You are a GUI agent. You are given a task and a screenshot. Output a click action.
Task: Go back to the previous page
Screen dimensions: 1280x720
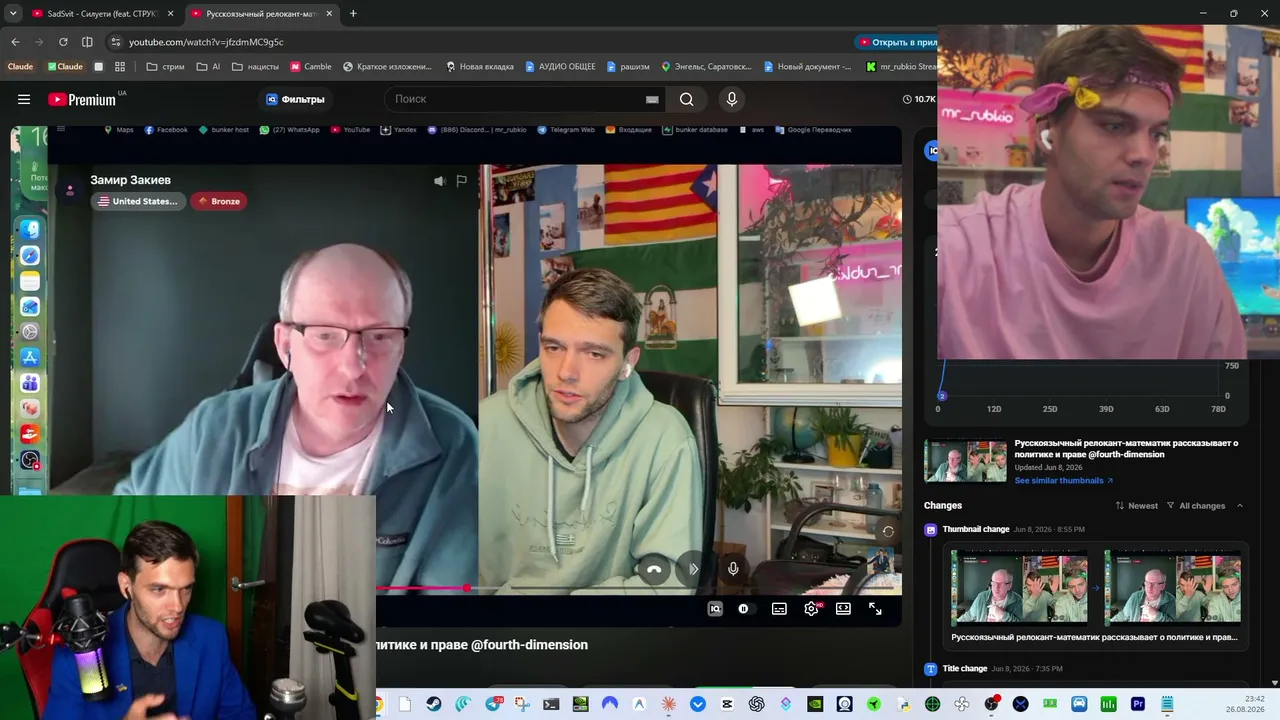pyautogui.click(x=15, y=42)
